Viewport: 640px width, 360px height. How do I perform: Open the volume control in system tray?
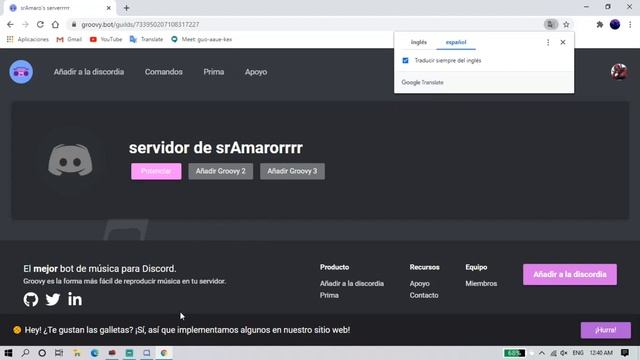564,353
